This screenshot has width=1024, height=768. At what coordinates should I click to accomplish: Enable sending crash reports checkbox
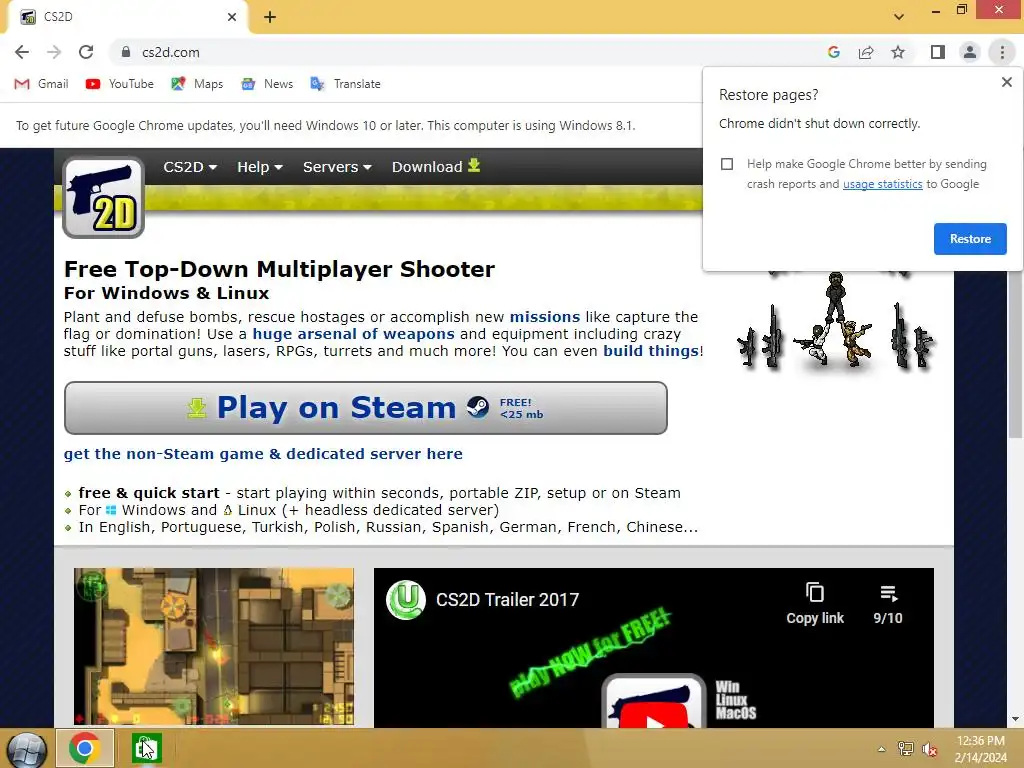click(x=727, y=164)
